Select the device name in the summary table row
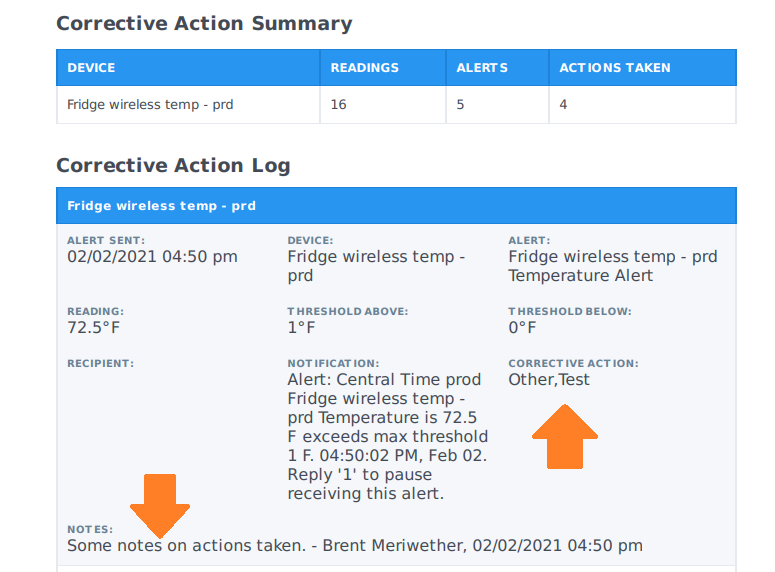Screen dimensions: 775x572 coord(150,104)
